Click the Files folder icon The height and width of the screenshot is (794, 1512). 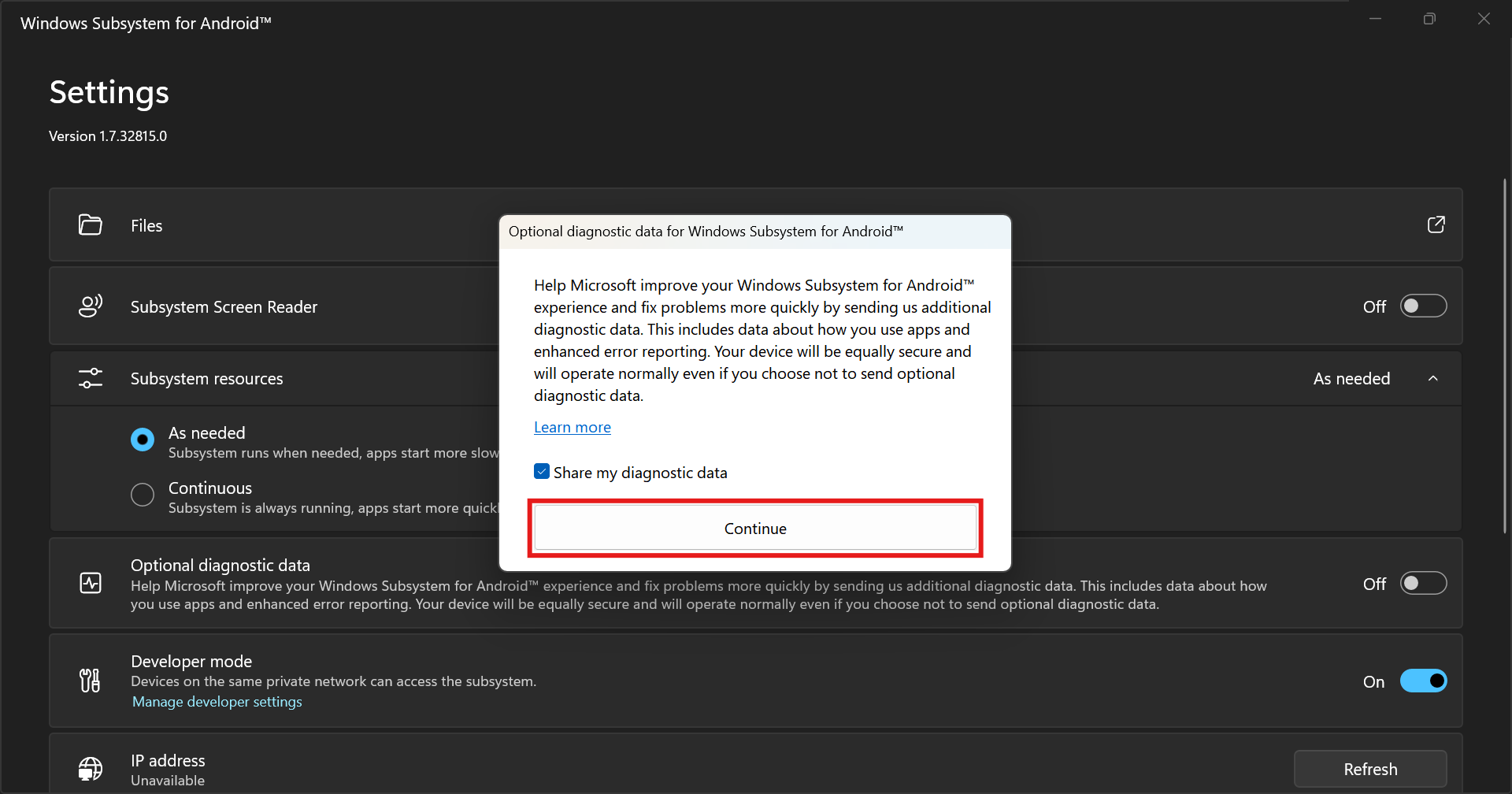coord(91,225)
